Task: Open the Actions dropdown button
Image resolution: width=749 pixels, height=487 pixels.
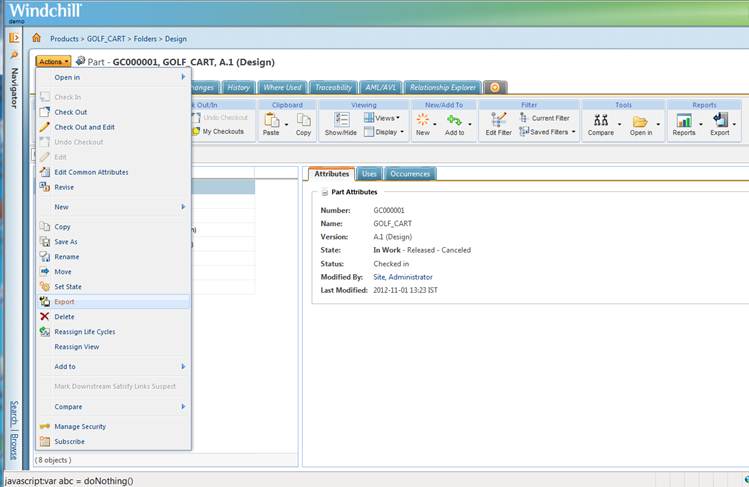Action: (53, 62)
